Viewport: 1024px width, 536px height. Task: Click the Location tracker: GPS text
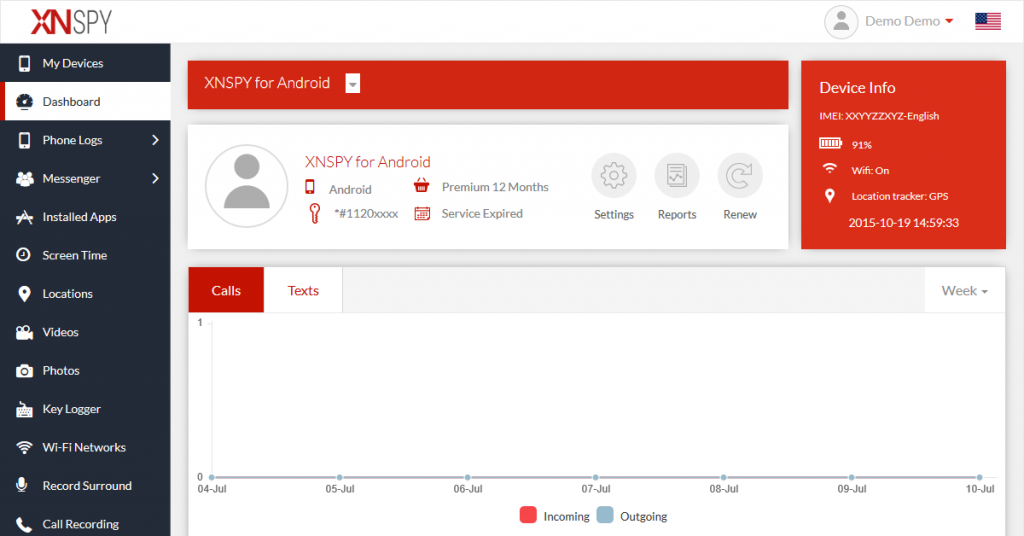(899, 196)
